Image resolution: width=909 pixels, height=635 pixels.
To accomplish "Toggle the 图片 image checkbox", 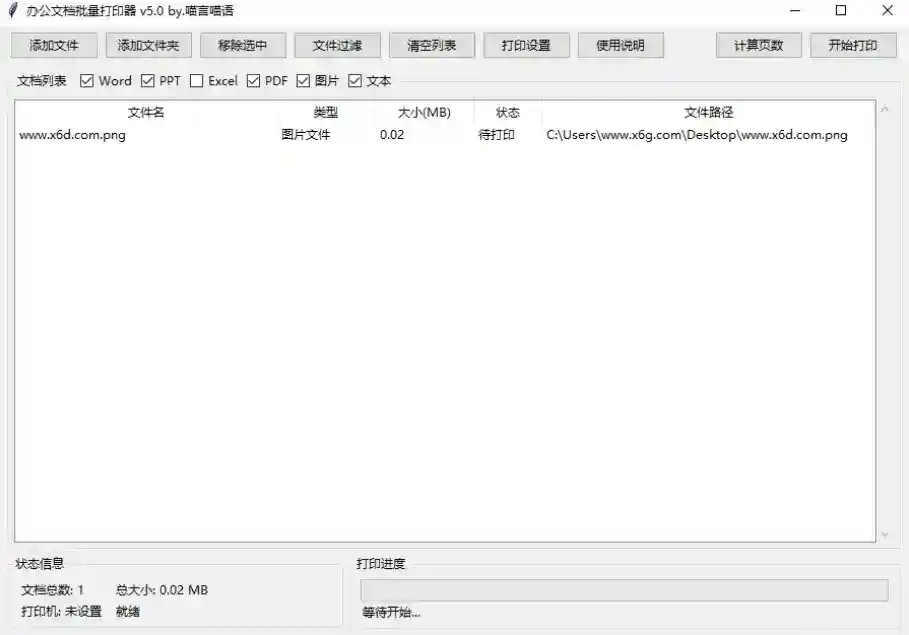I will [303, 81].
